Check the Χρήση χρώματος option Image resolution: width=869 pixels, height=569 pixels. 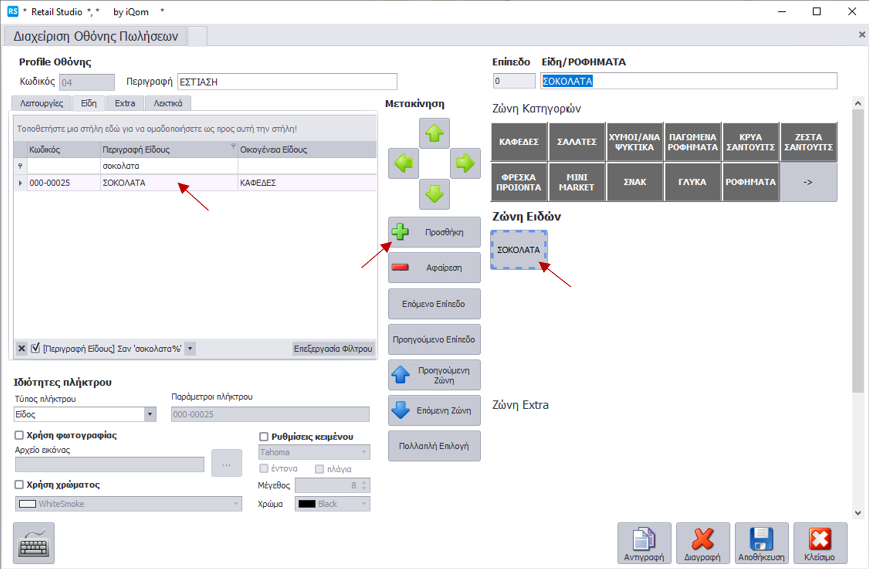[x=20, y=485]
